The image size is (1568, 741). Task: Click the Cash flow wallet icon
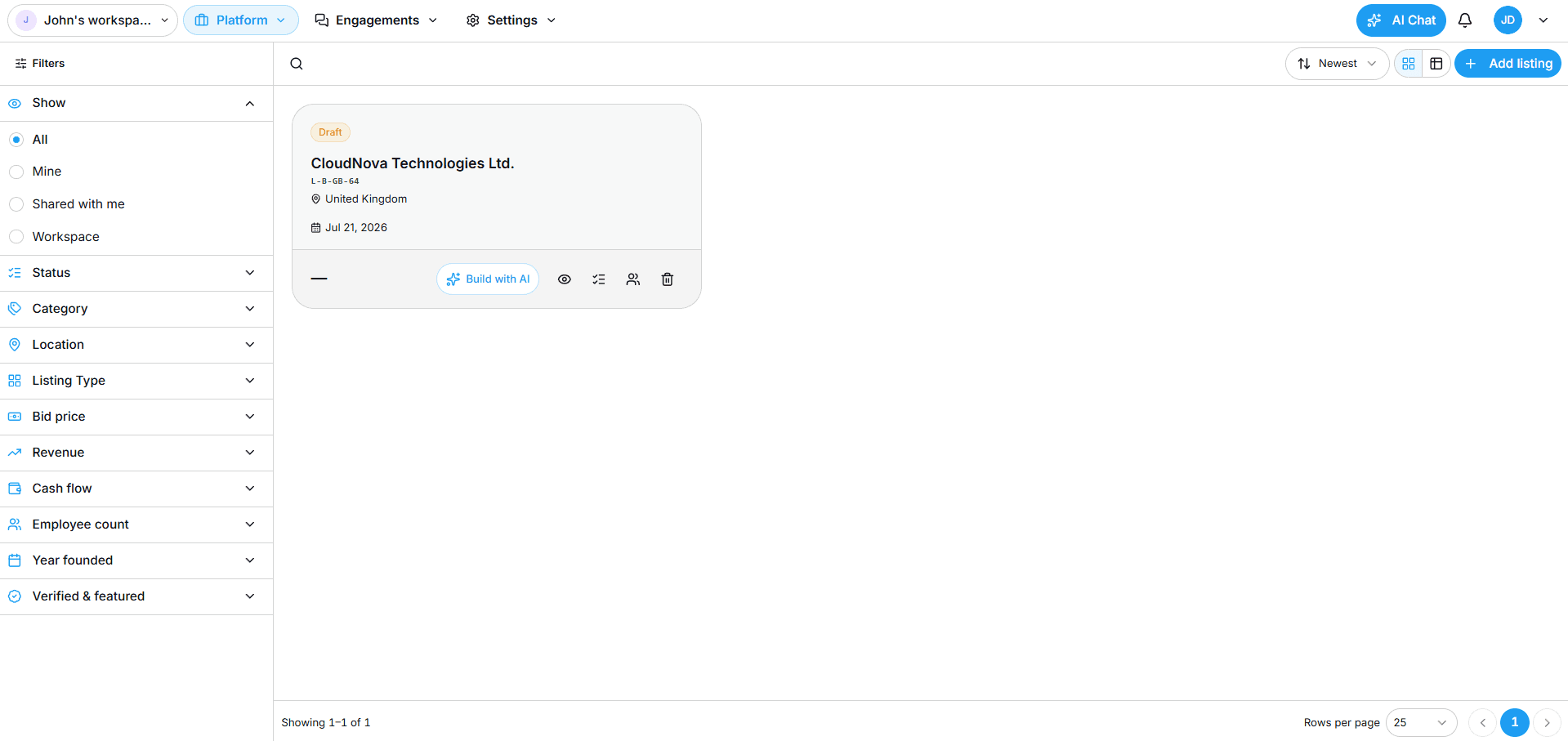[15, 489]
